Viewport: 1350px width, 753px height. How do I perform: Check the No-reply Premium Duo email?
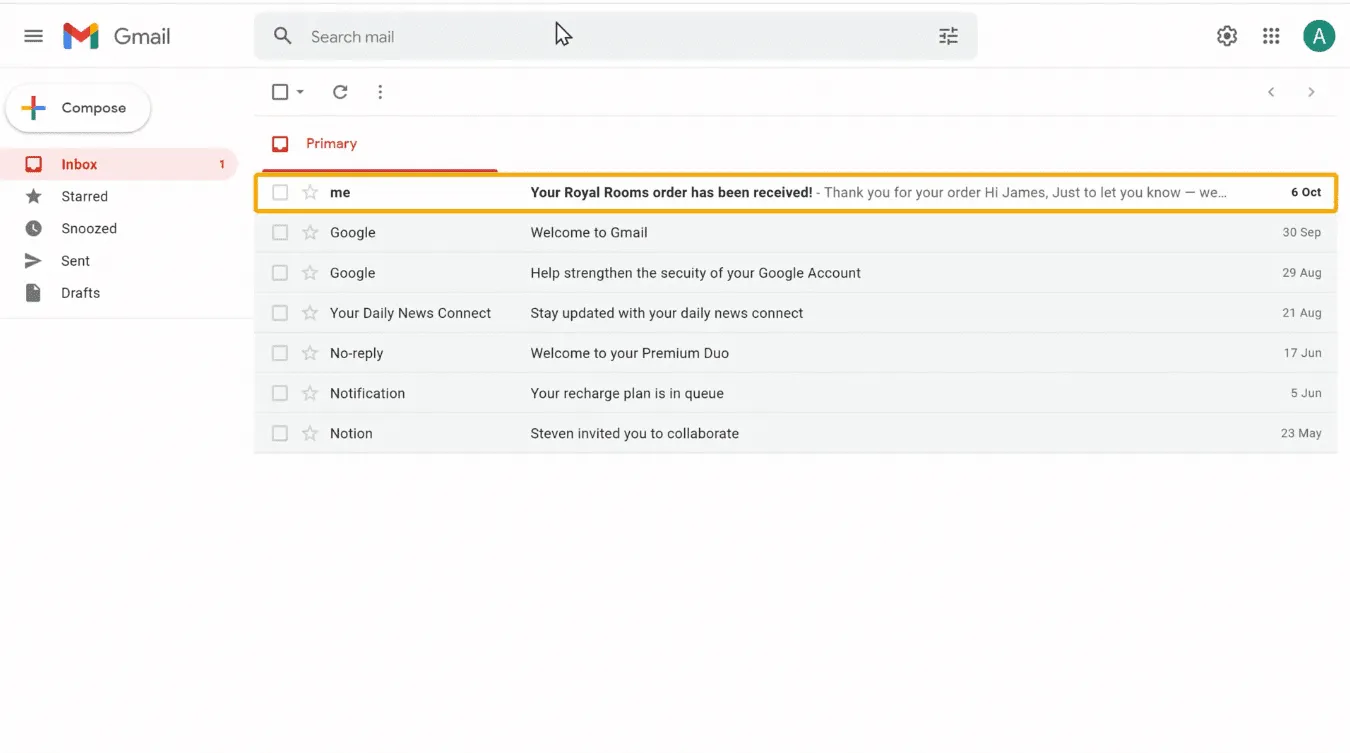[x=280, y=353]
